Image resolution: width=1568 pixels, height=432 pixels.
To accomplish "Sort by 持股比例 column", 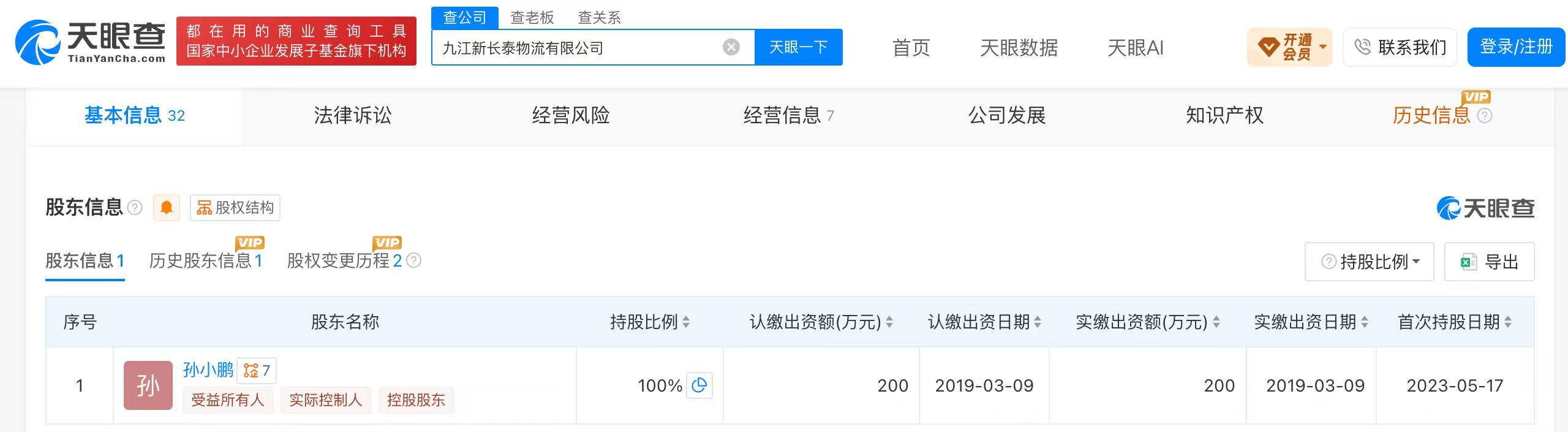I will pyautogui.click(x=686, y=322).
